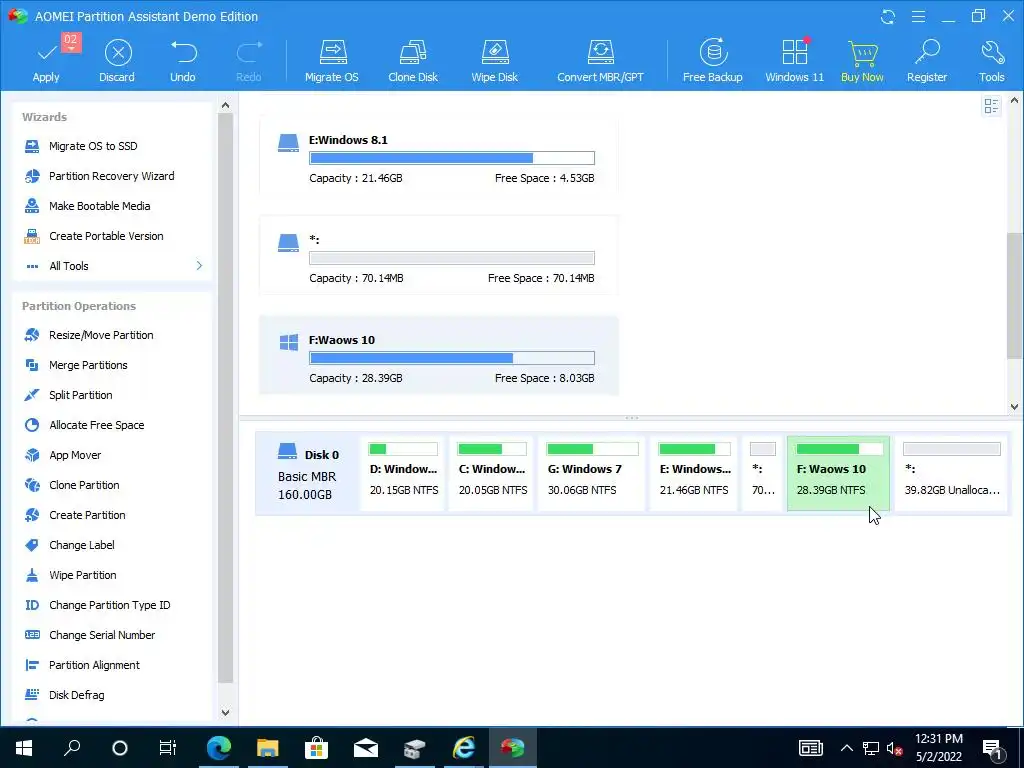Open taskbar Search

pos(72,747)
